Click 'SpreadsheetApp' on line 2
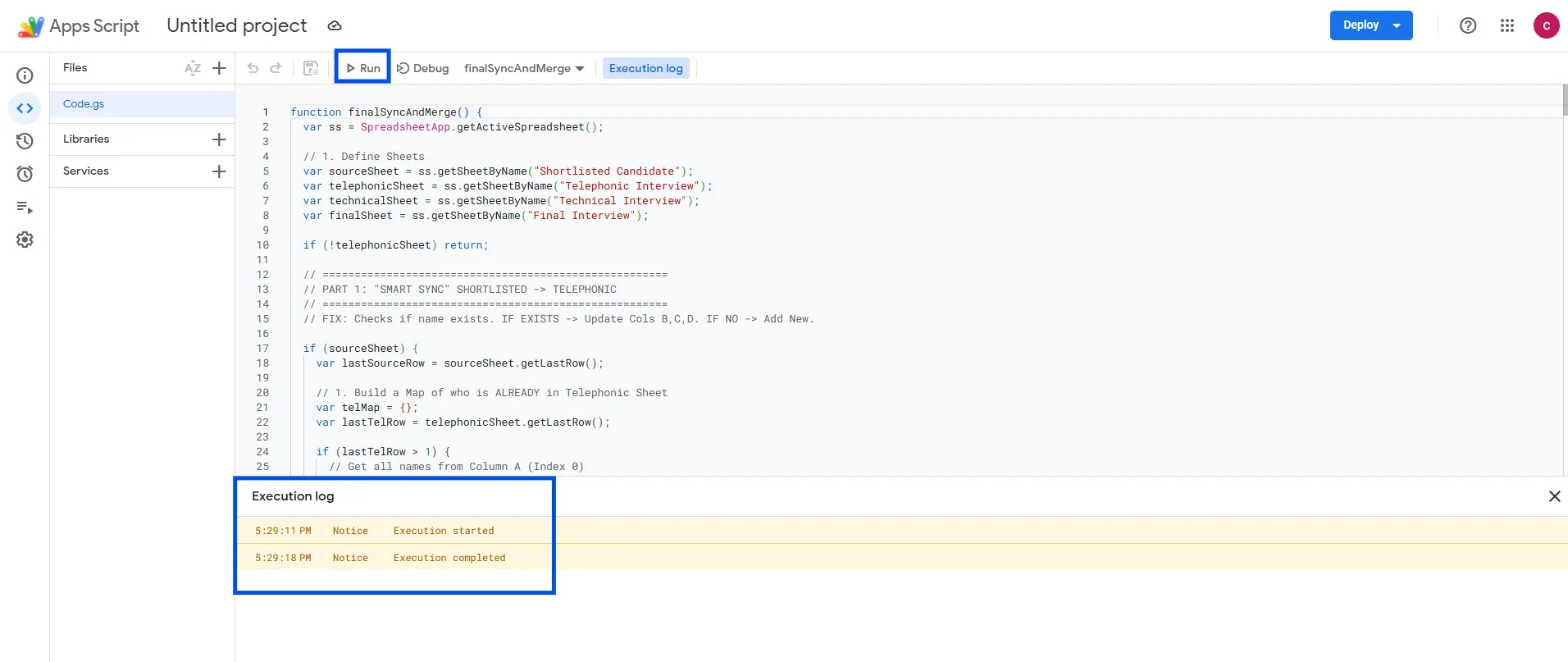Viewport: 1568px width, 662px height. (x=405, y=127)
